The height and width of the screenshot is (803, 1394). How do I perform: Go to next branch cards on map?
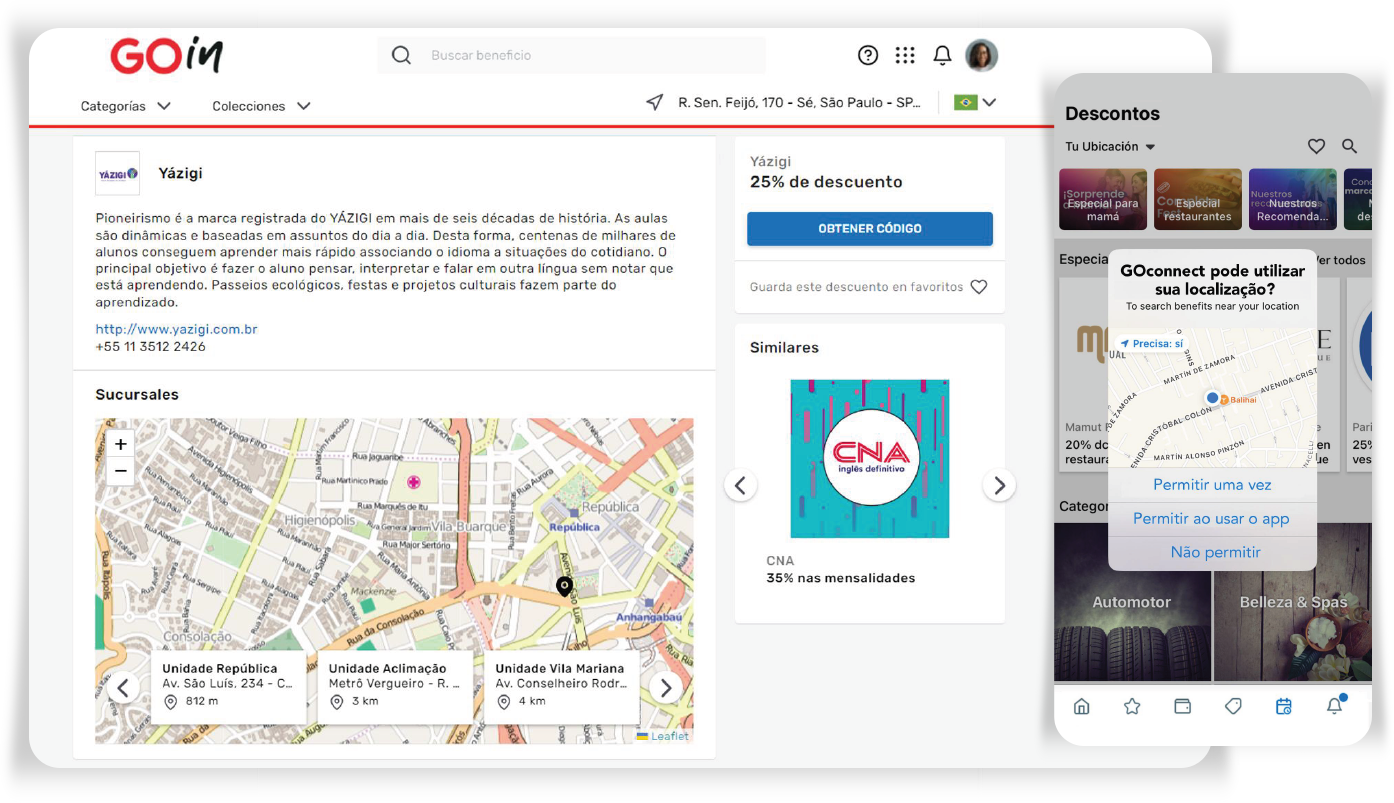[x=665, y=688]
